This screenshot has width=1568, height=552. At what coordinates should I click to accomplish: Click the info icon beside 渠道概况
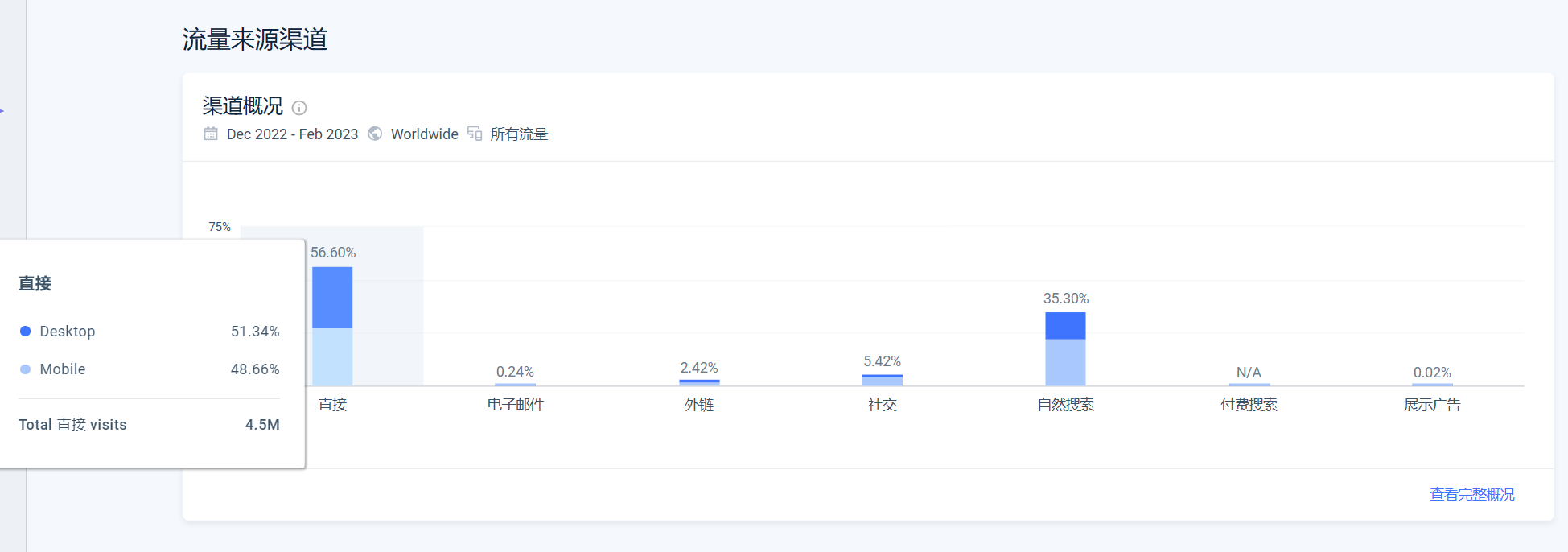[299, 108]
